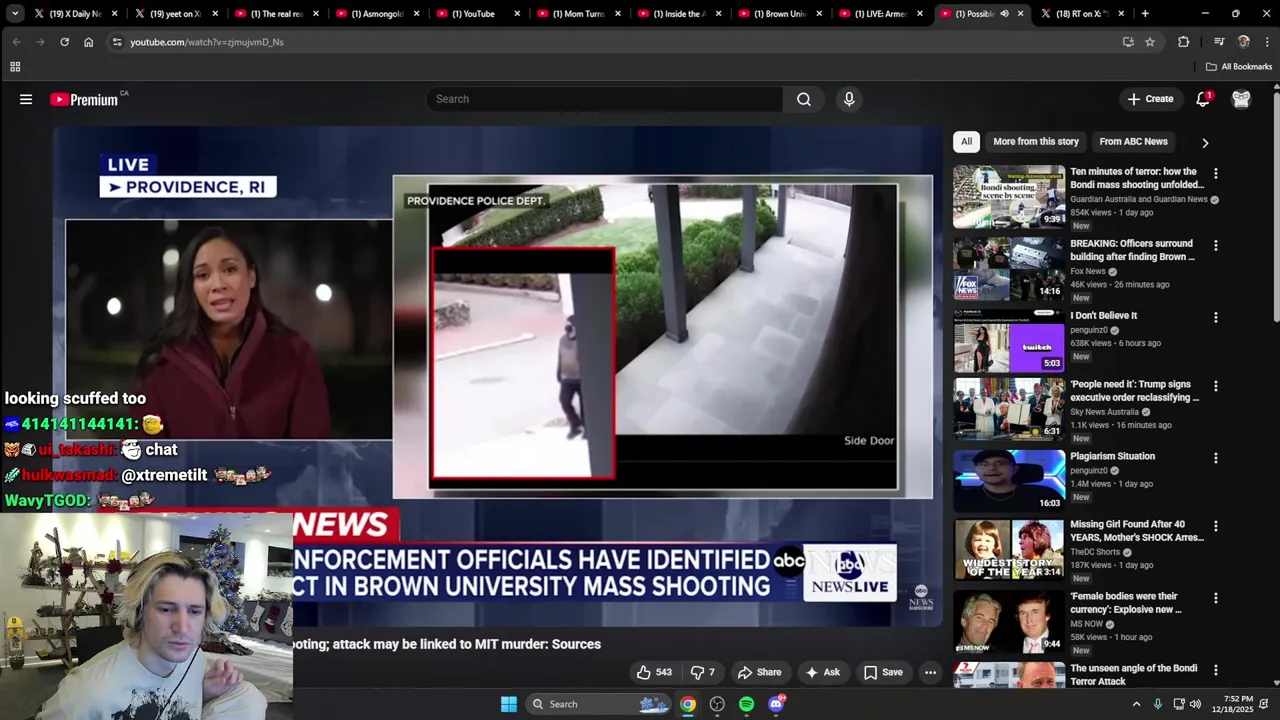Select the All filter chip
The width and height of the screenshot is (1280, 720).
[966, 142]
